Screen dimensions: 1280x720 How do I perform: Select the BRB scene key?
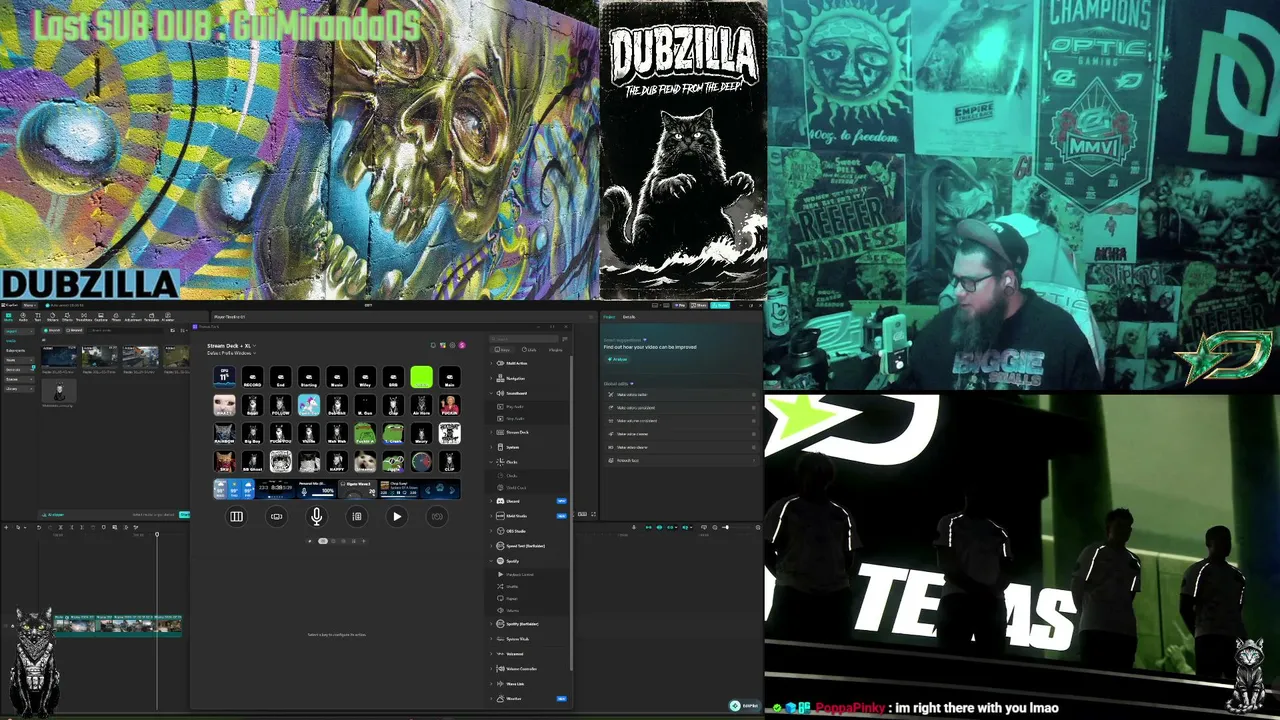pyautogui.click(x=393, y=377)
